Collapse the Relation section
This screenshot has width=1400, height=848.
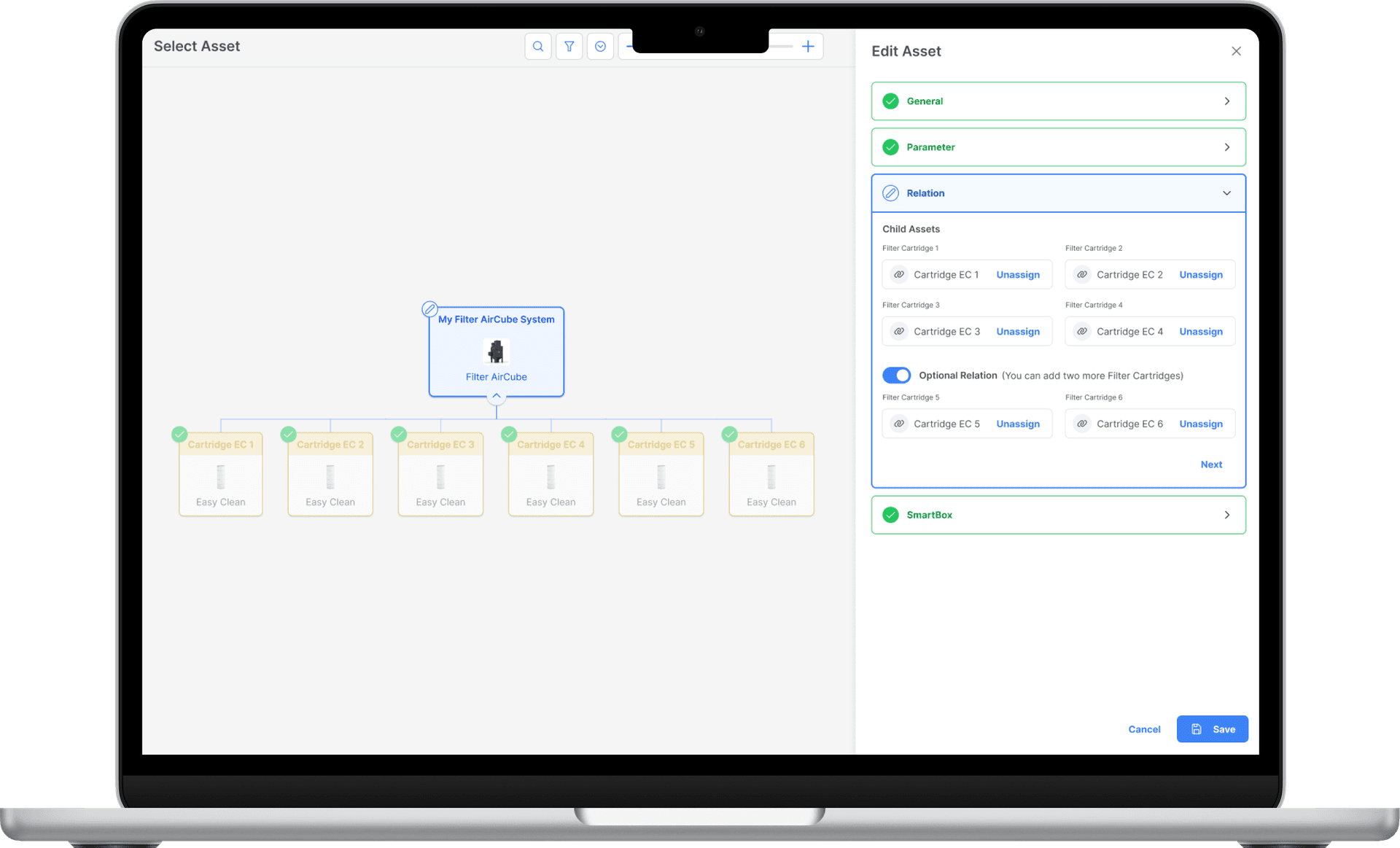point(1226,192)
